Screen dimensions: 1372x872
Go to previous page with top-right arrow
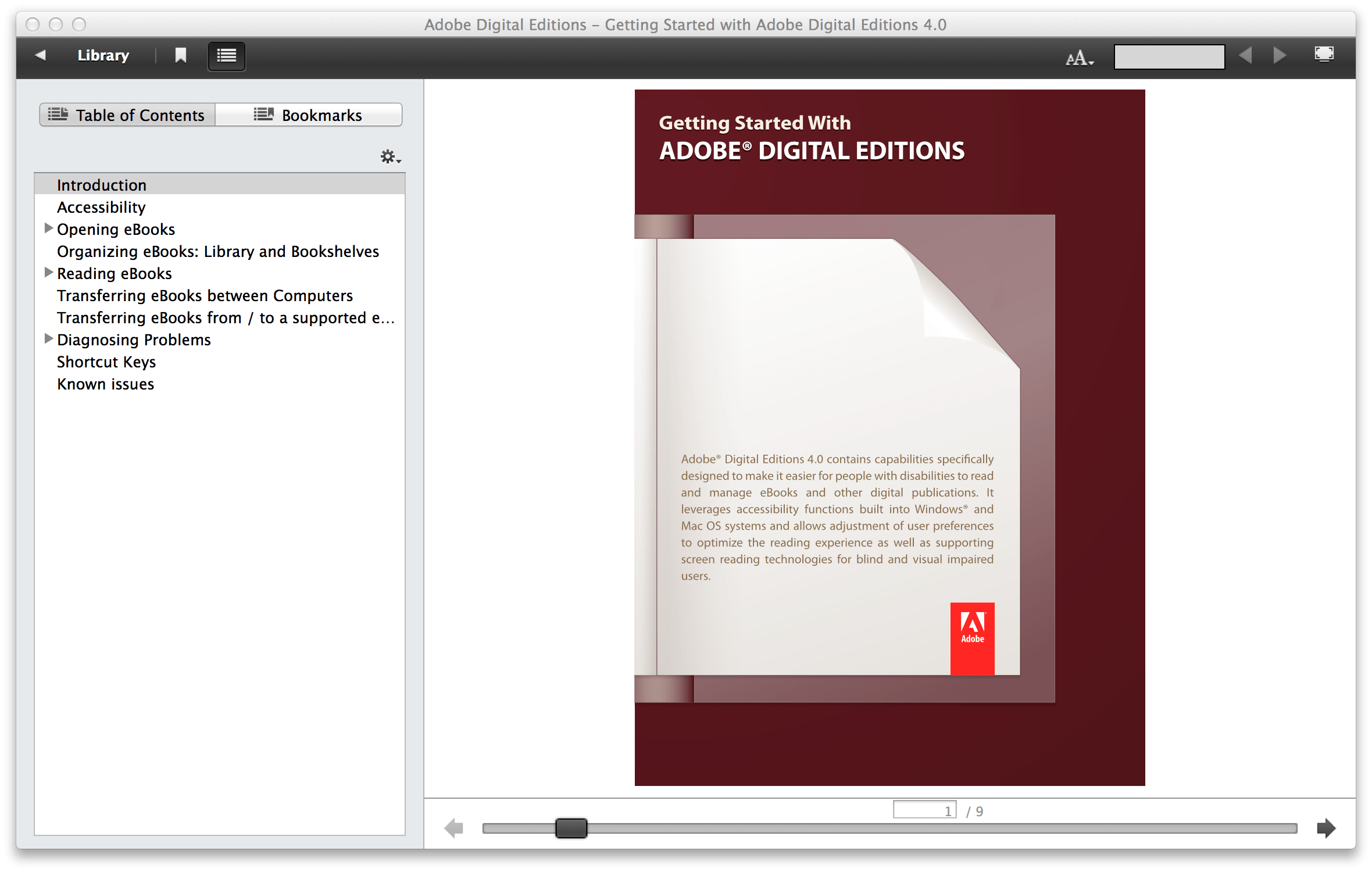tap(1245, 55)
